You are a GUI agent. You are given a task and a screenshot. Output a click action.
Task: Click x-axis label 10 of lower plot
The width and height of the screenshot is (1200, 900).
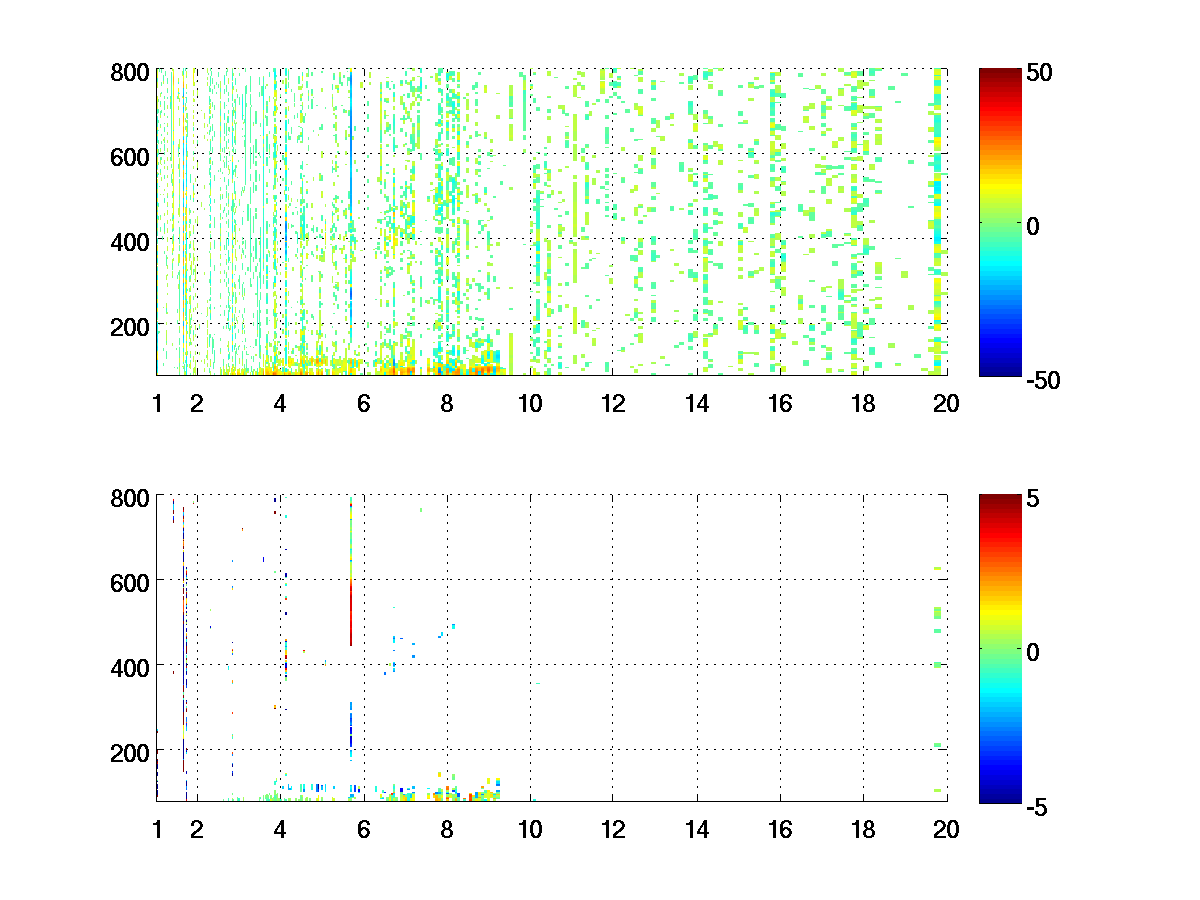[x=530, y=829]
